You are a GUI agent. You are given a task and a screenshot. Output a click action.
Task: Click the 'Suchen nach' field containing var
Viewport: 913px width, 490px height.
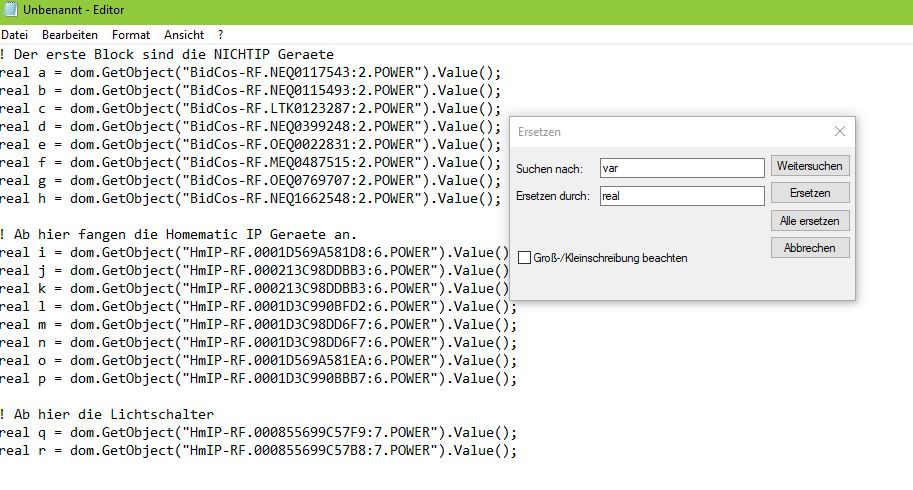(681, 168)
